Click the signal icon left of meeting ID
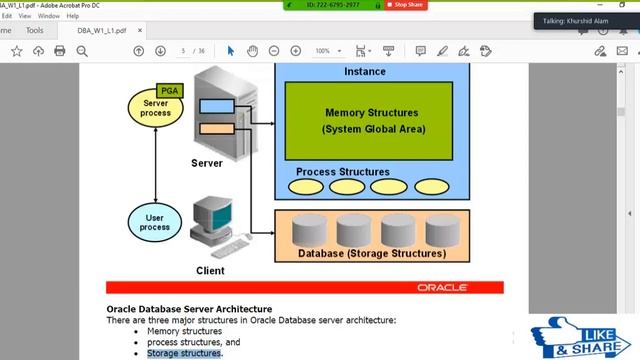Image resolution: width=640 pixels, height=360 pixels. click(x=289, y=5)
